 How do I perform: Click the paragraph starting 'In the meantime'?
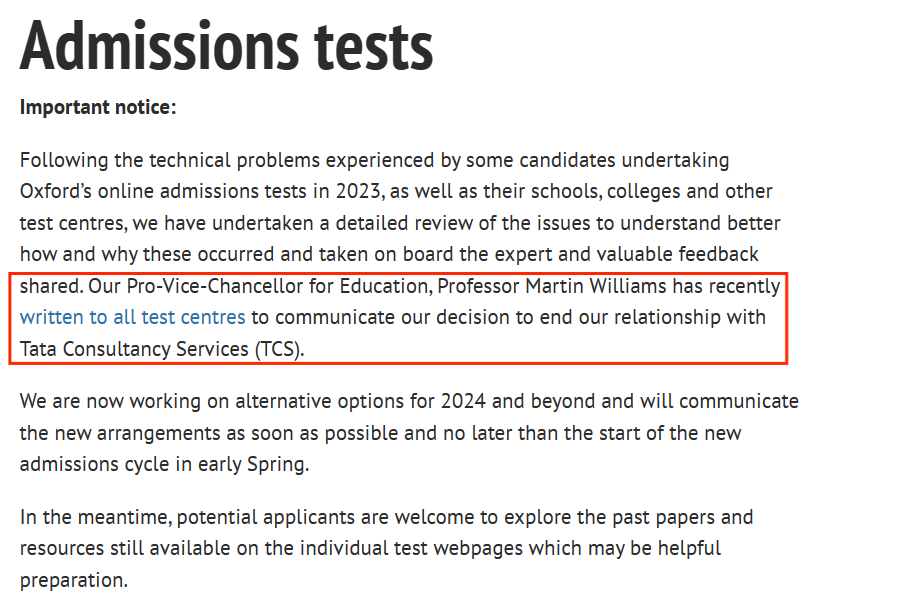386,548
